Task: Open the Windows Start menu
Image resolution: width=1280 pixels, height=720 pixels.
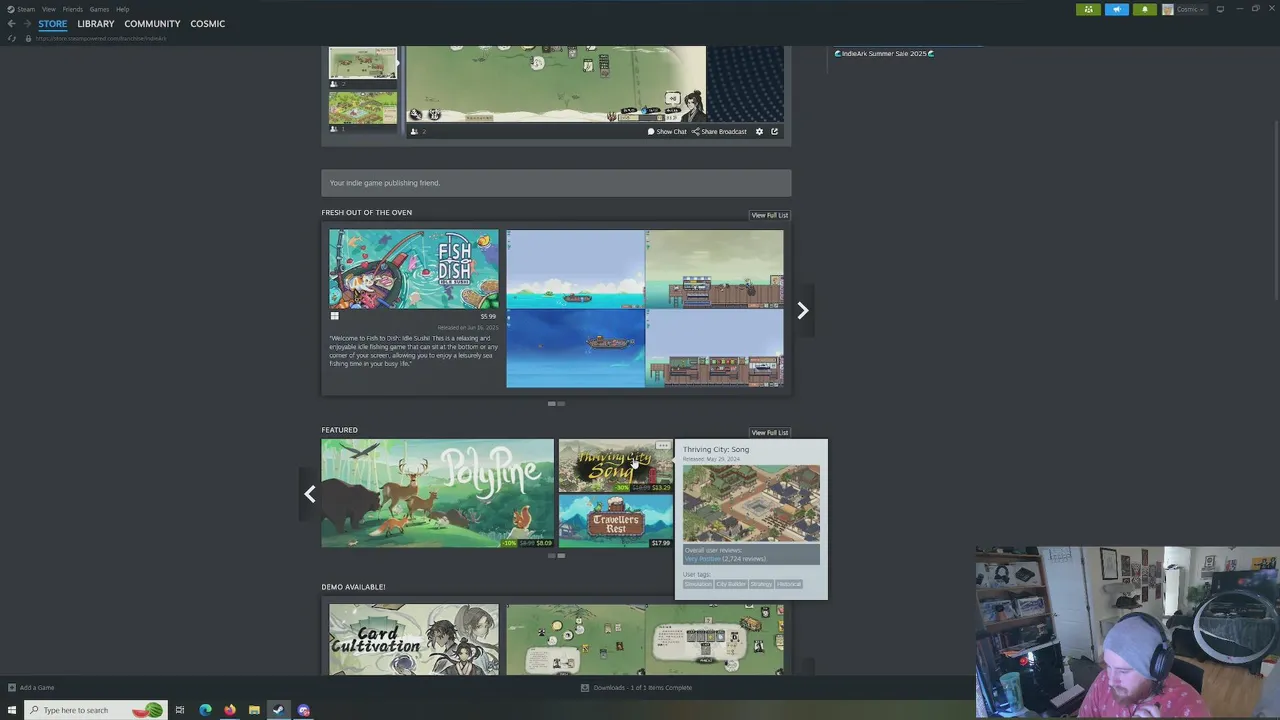Action: [11, 710]
